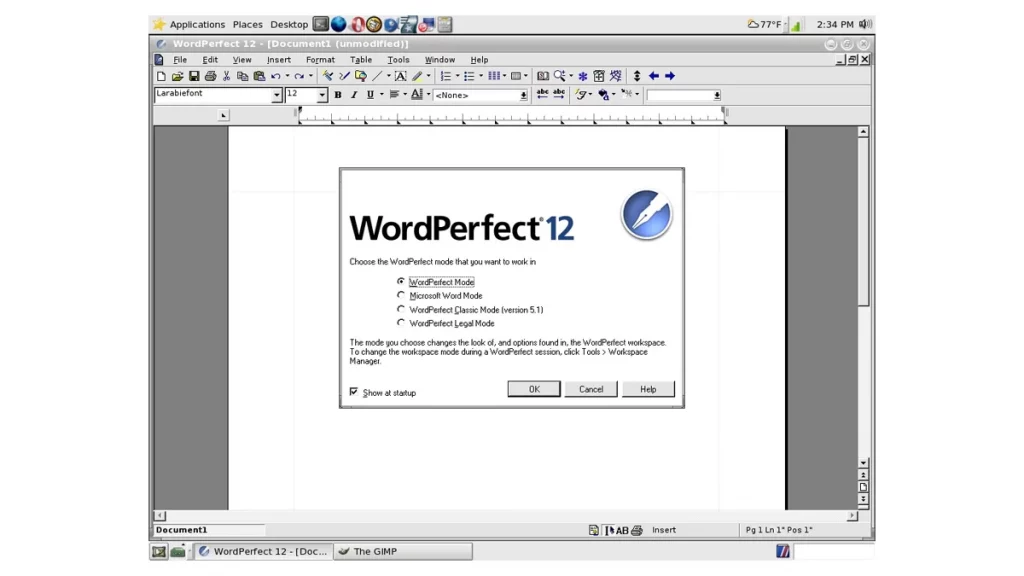Select Microsoft Word Mode option
Screen dimensions: 1024x576
tap(401, 296)
